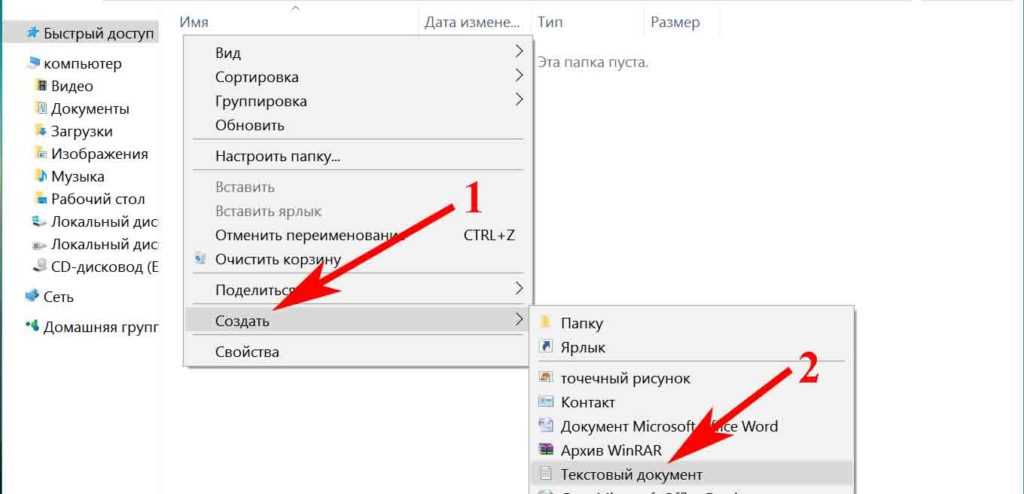The image size is (1024, 494).
Task: Click the Музыка folder icon
Action: point(41,176)
